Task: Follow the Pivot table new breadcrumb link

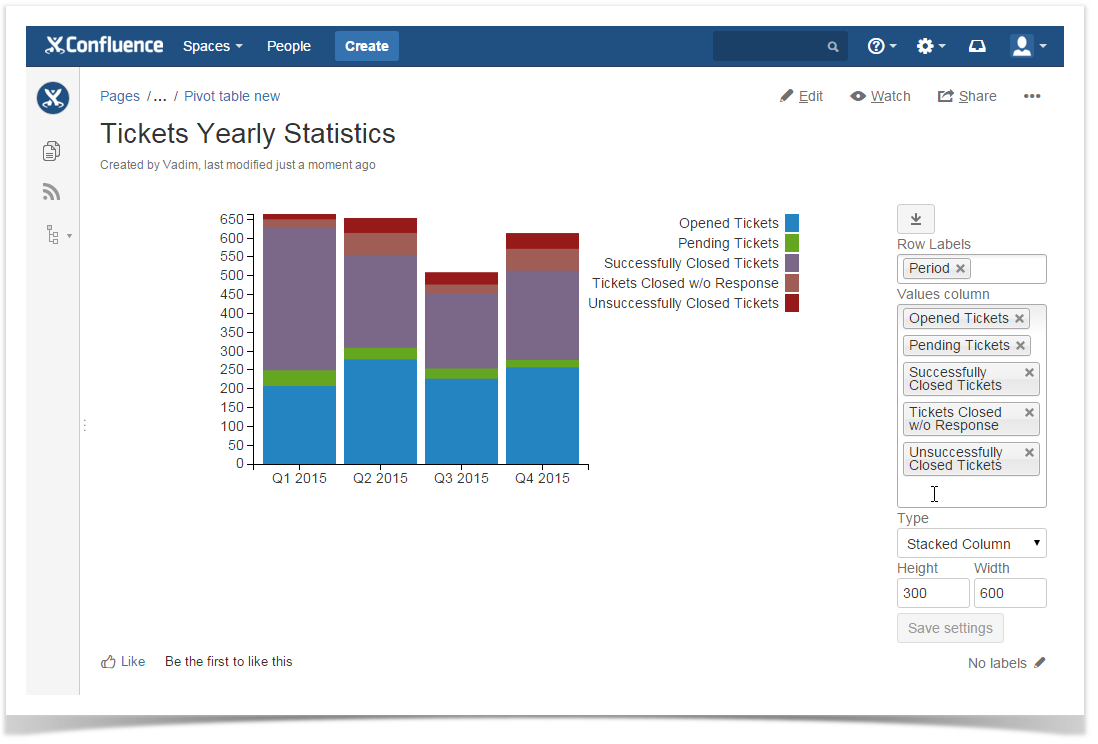Action: pos(232,96)
